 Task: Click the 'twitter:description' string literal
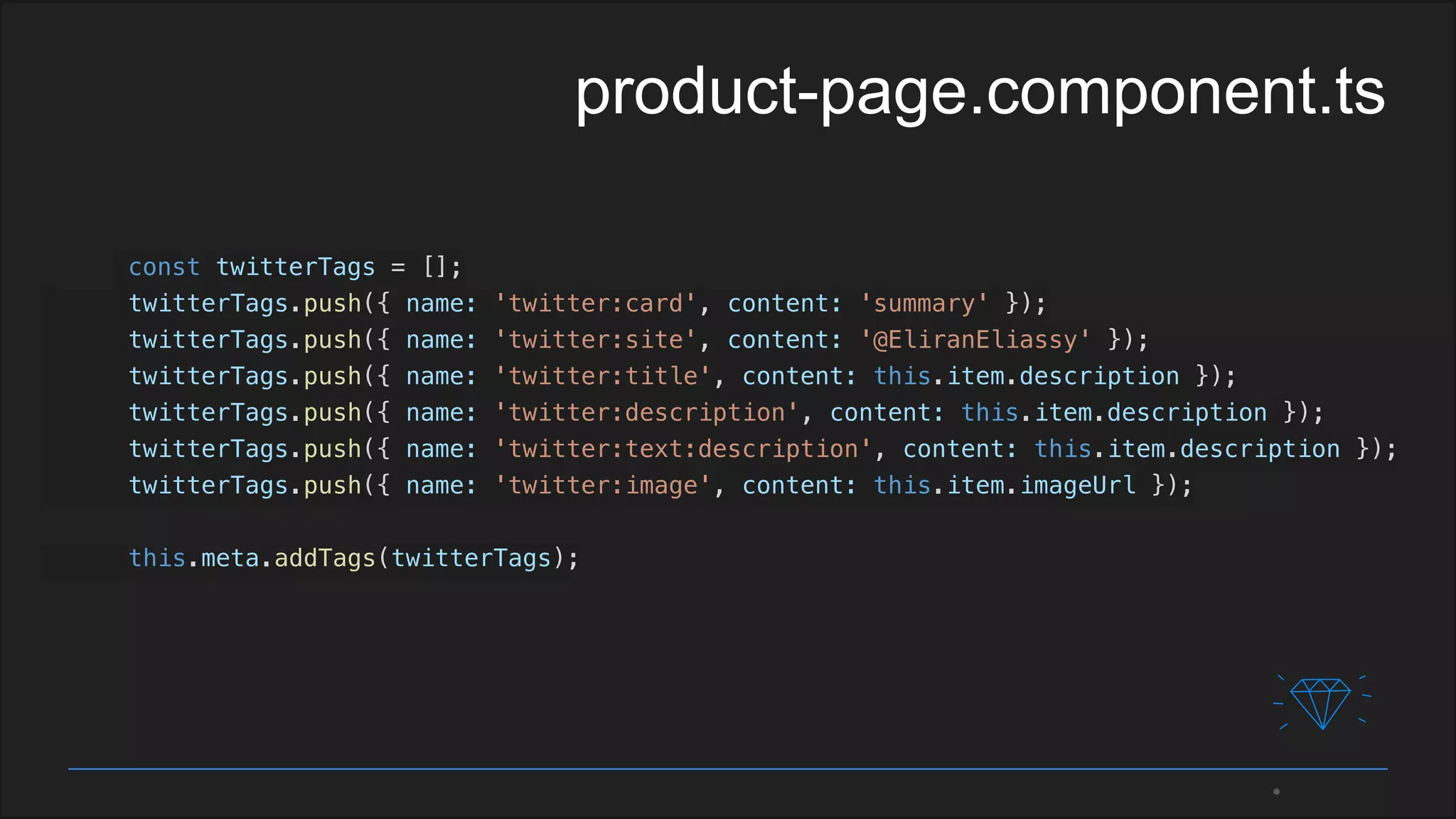647,413
